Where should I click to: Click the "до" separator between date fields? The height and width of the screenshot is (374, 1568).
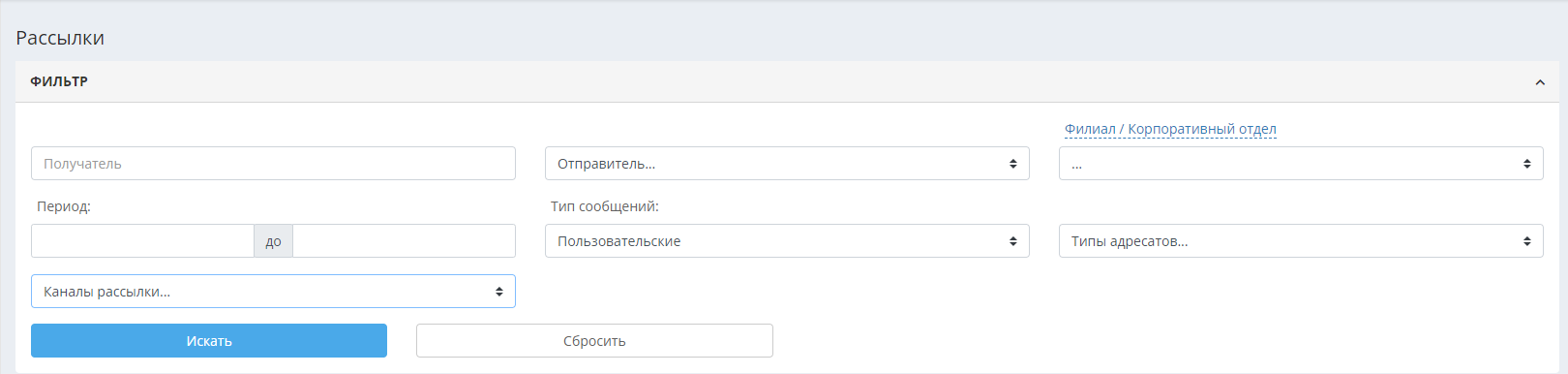pyautogui.click(x=273, y=241)
